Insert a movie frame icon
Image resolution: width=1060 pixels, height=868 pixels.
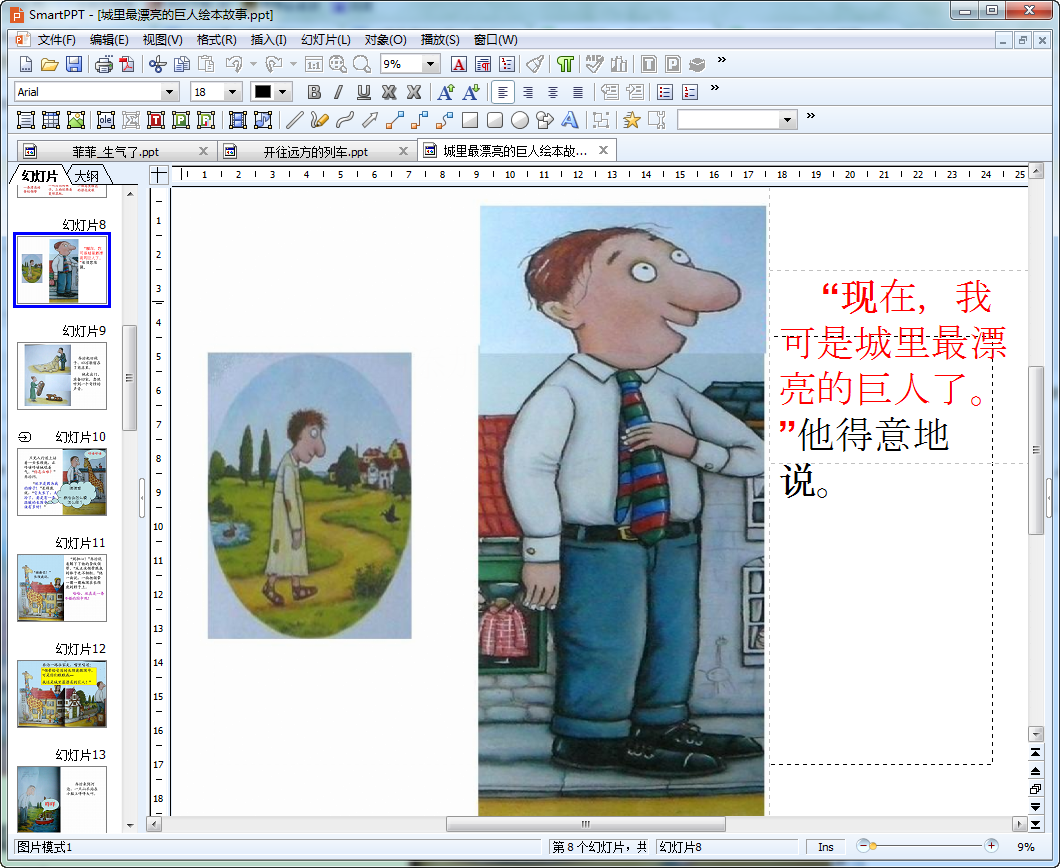click(237, 120)
